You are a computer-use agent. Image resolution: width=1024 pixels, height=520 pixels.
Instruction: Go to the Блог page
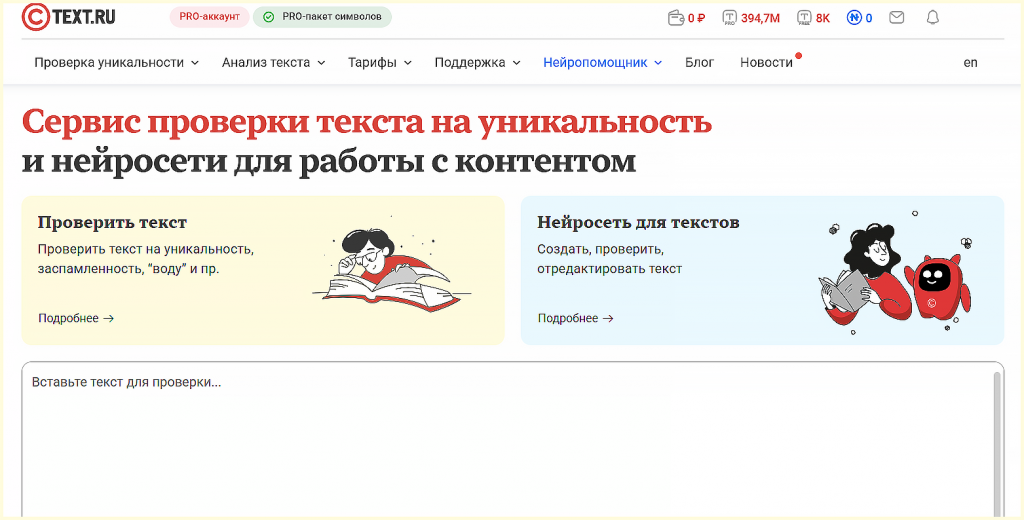(699, 63)
